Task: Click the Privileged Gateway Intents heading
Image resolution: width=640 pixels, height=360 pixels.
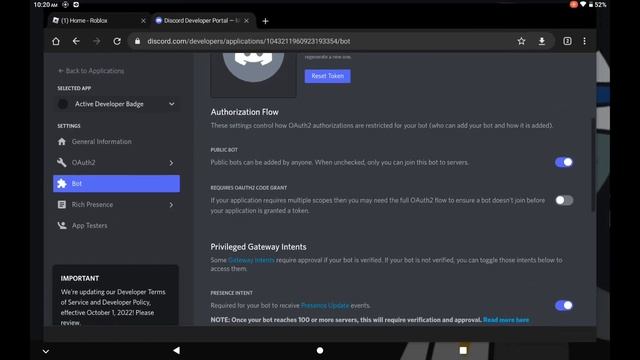Action: tap(258, 247)
